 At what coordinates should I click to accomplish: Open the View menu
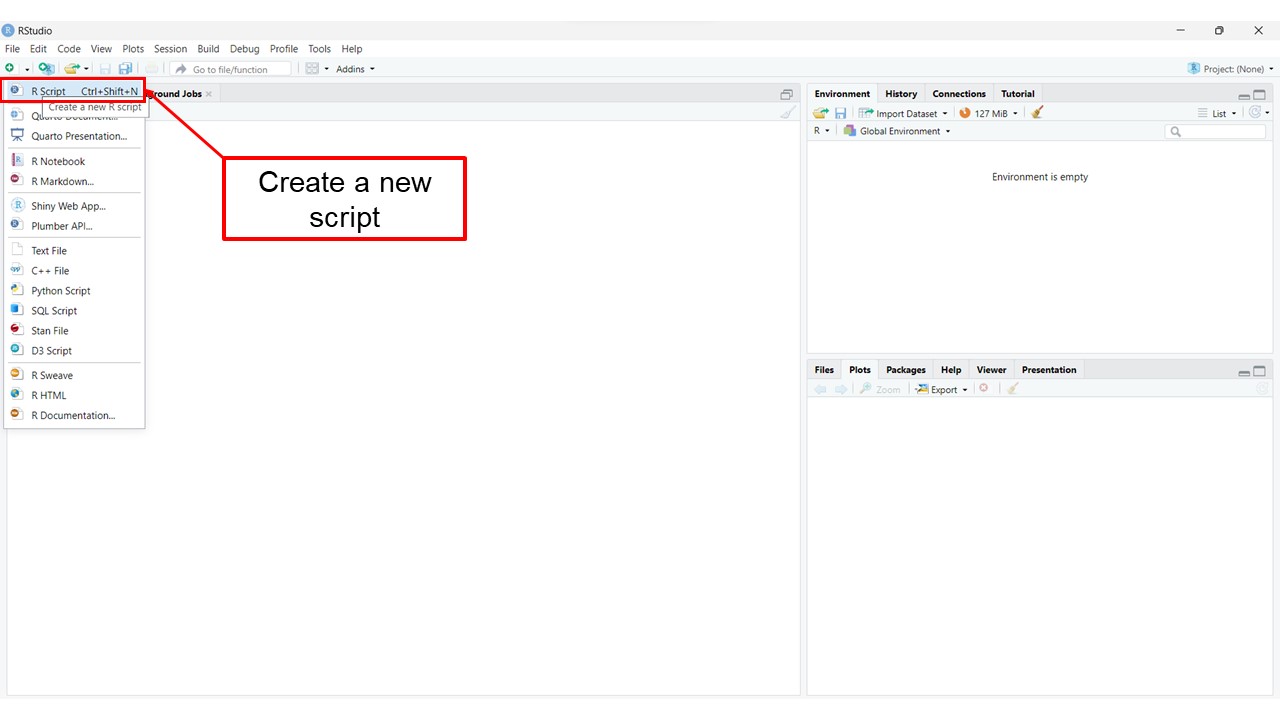point(101,48)
